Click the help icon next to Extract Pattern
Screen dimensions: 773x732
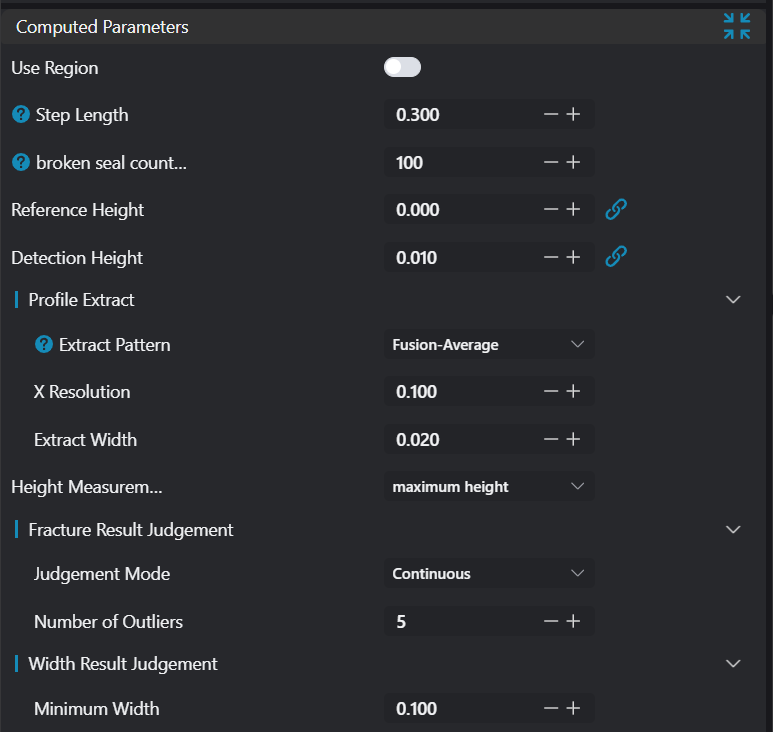(44, 345)
